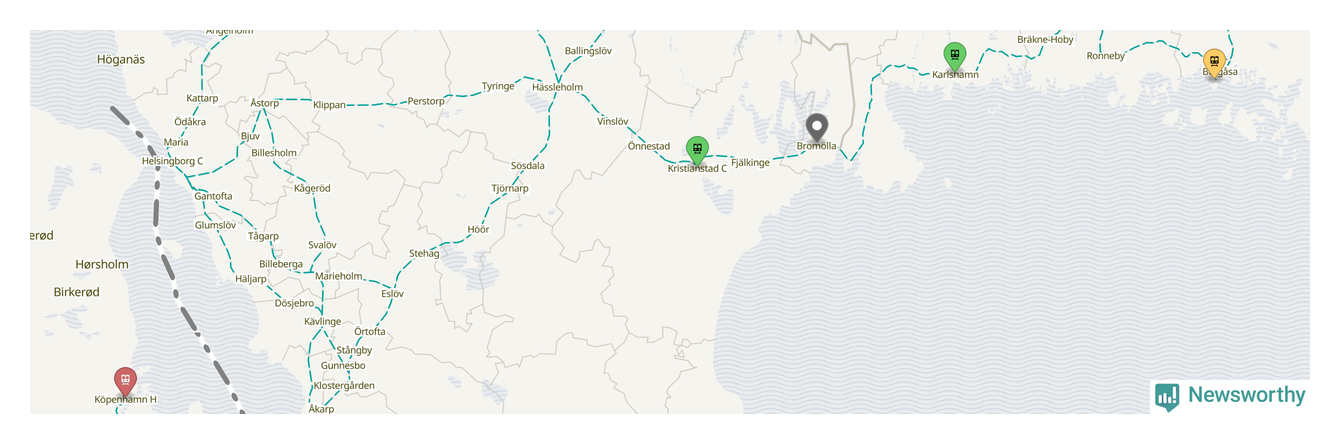Click the Helsingborg C station label
The image size is (1340, 444).
[172, 161]
